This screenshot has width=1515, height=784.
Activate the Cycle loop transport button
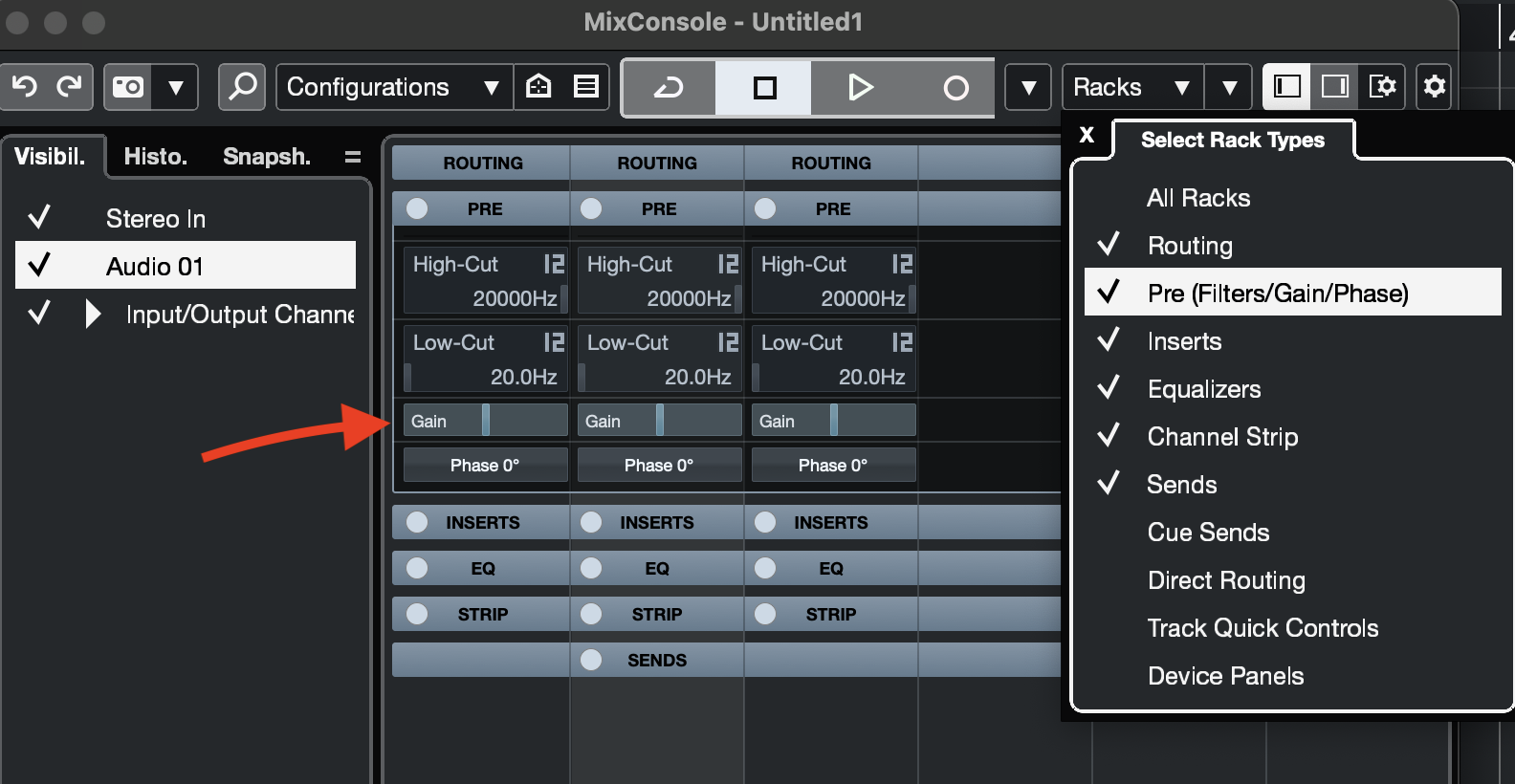click(669, 88)
